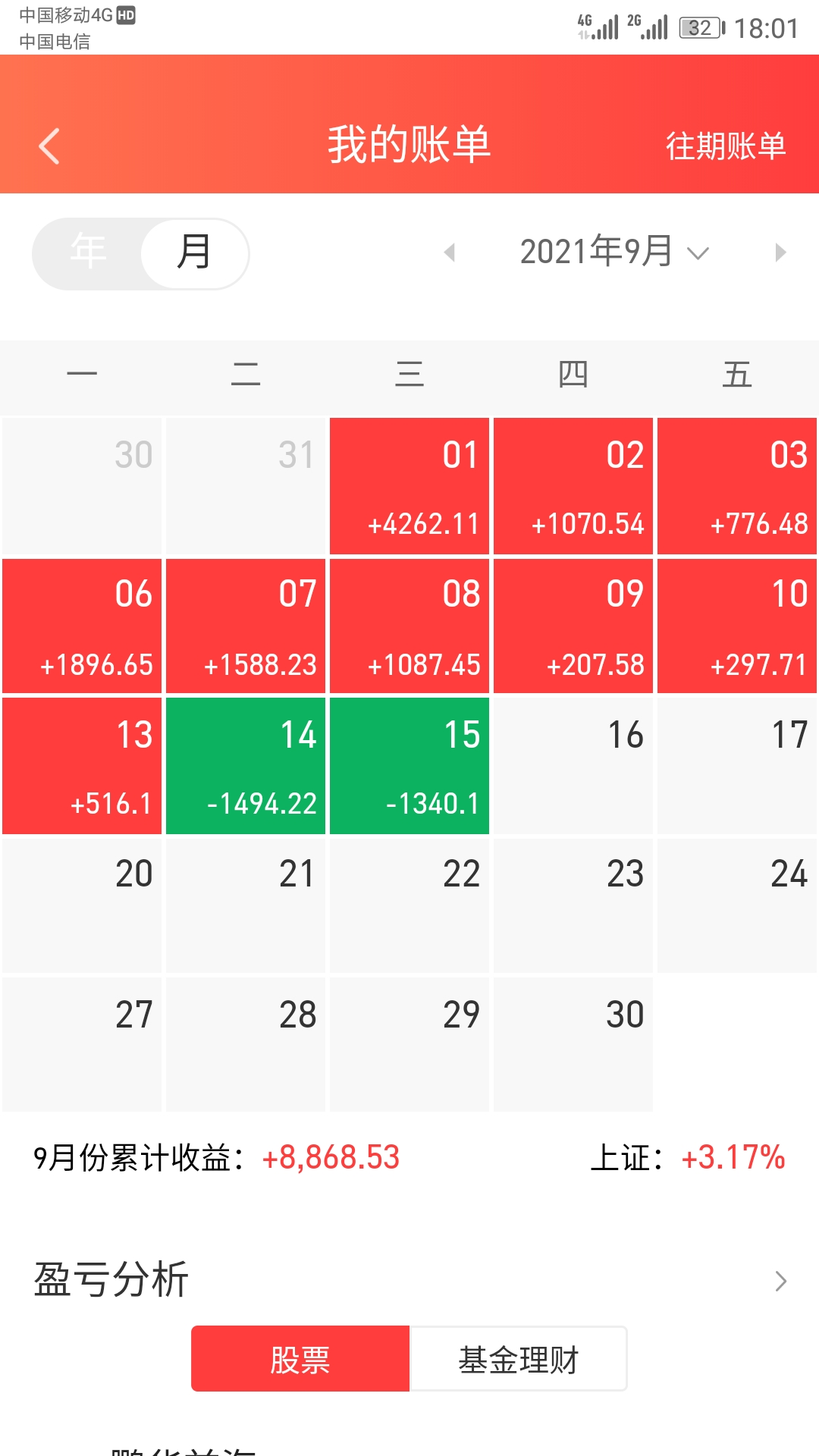This screenshot has height=1456, width=819.
Task: Tap the monthly total +8,868.53 amount
Action: coord(331,1158)
